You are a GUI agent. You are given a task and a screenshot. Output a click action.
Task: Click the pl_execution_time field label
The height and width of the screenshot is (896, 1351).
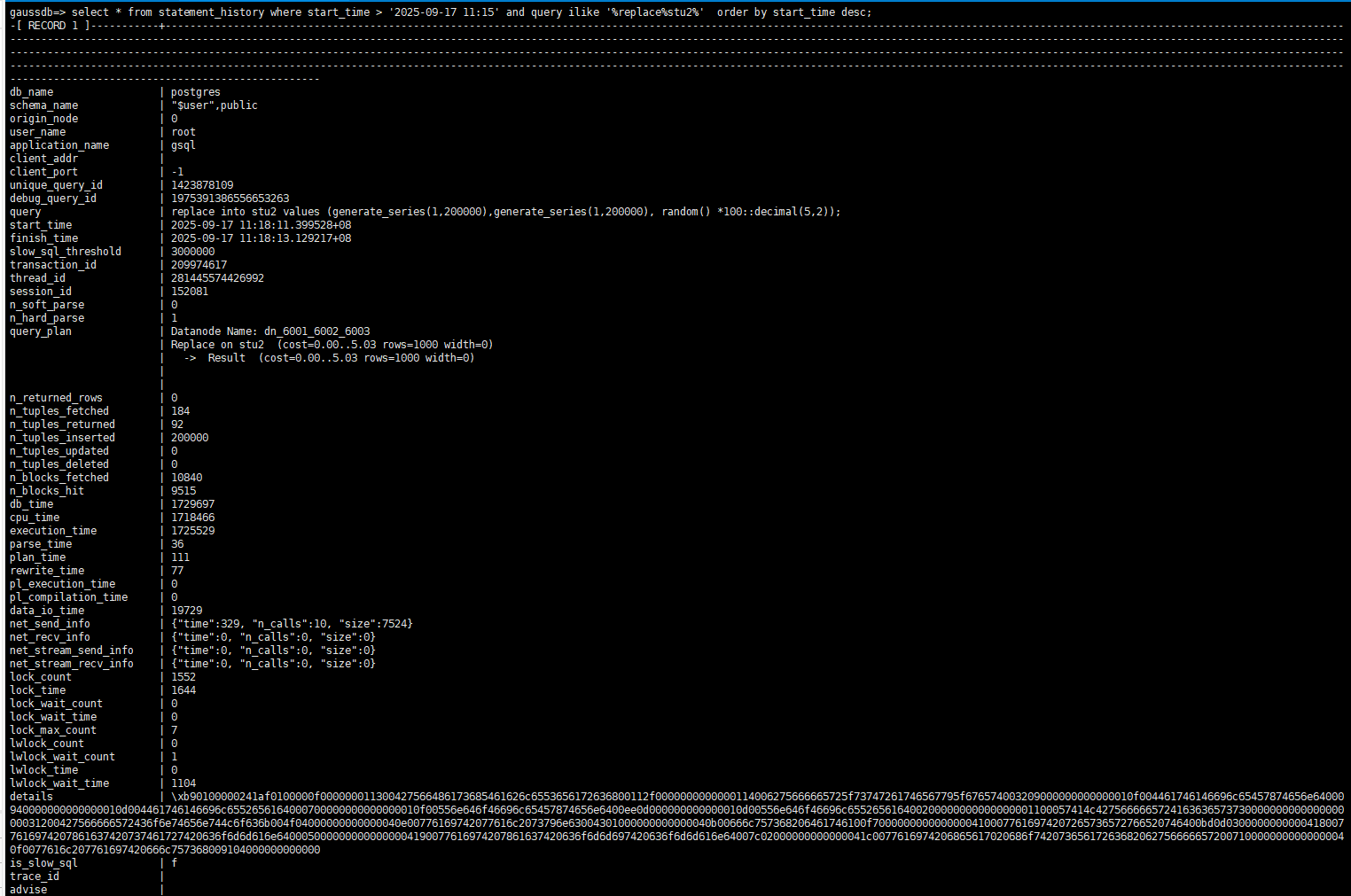coord(62,584)
